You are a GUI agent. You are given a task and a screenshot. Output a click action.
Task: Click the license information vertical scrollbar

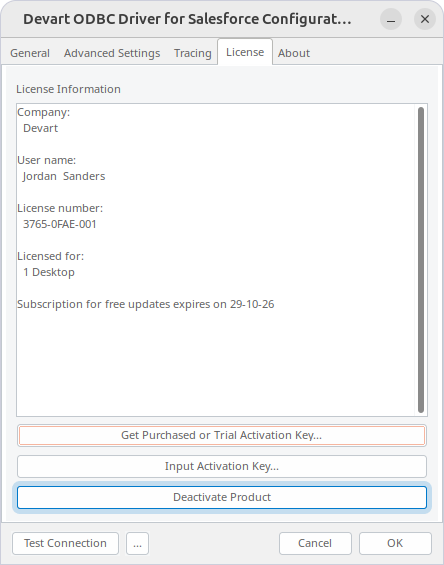[x=421, y=260]
